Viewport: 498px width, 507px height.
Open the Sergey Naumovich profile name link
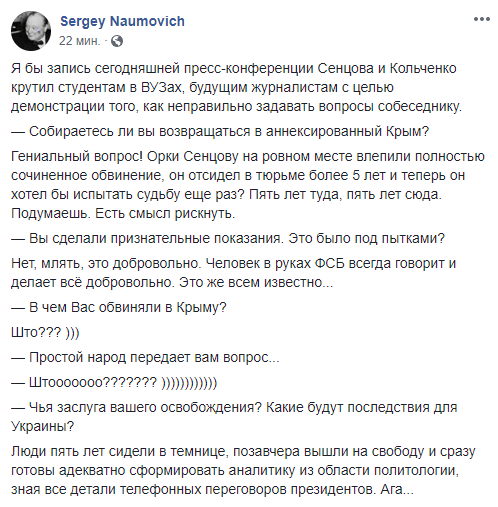click(122, 21)
